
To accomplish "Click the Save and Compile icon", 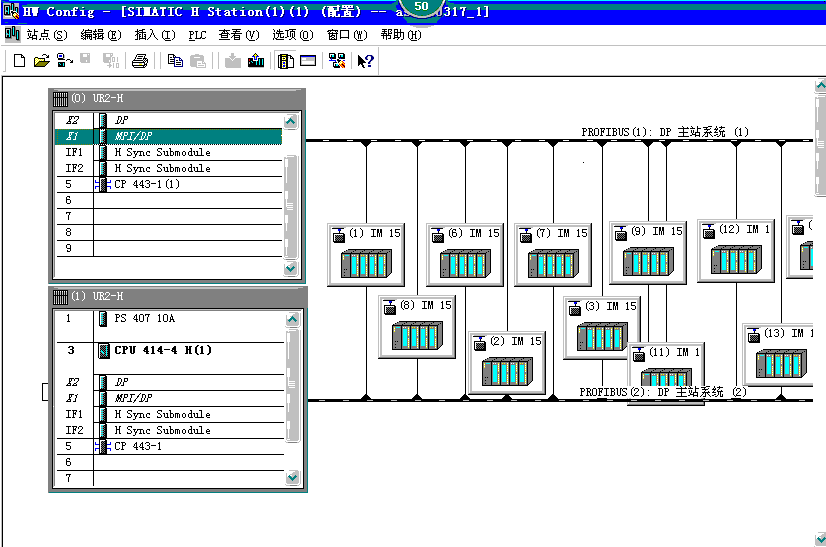I will pos(111,61).
